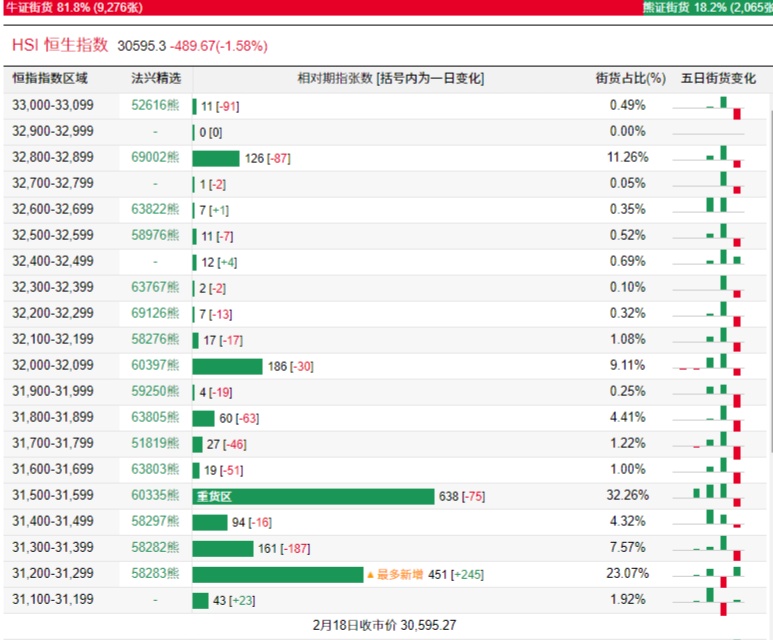
Task: Click the 638 [-75] value
Action: (462, 497)
